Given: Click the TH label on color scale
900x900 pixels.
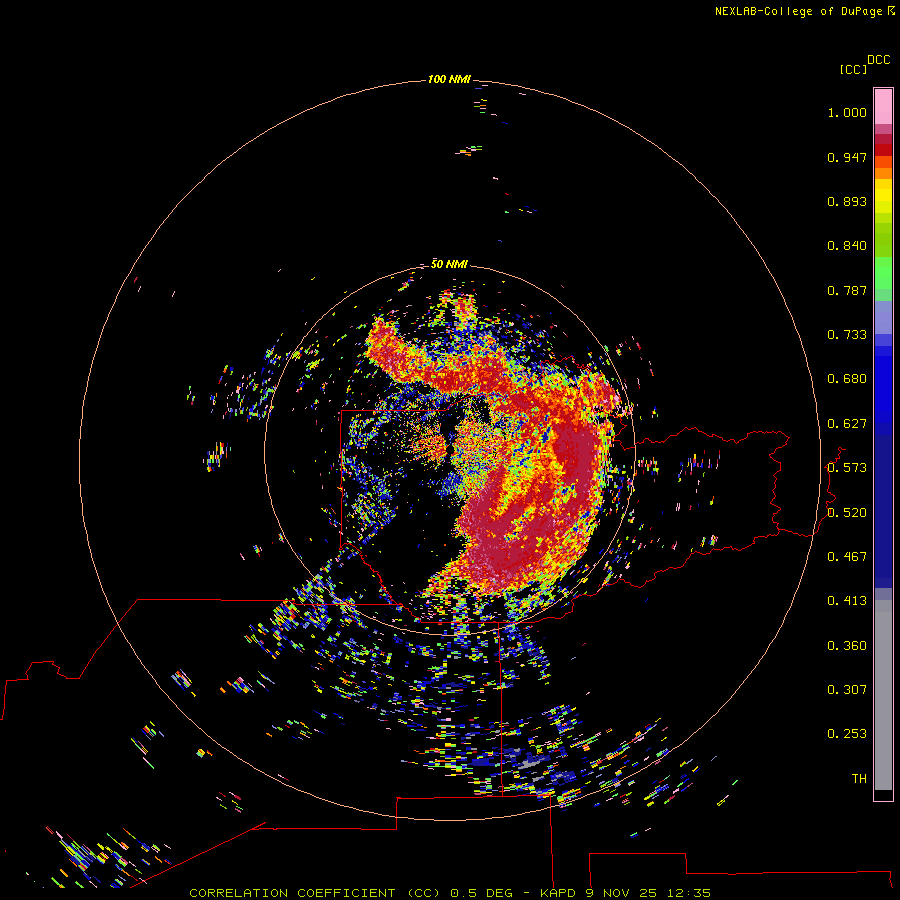Looking at the screenshot, I should tap(859, 779).
